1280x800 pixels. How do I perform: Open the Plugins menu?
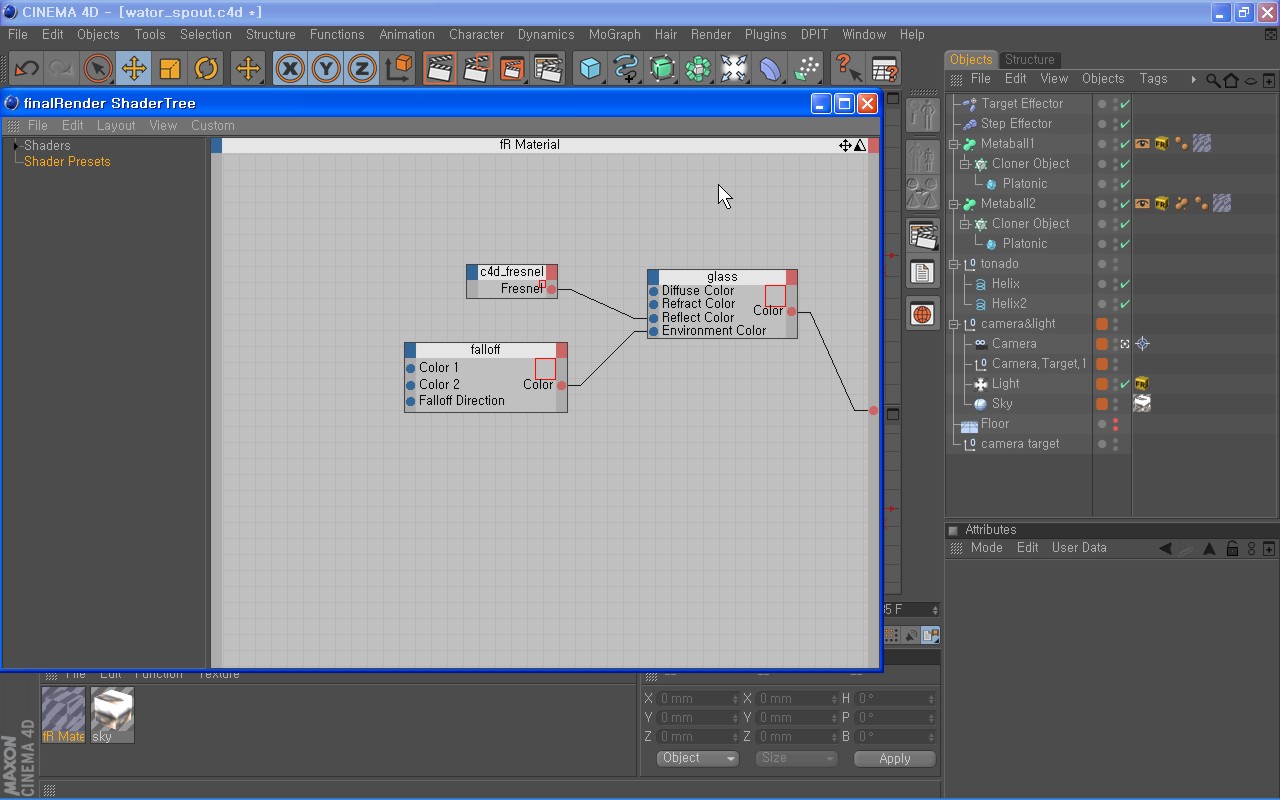[x=765, y=34]
